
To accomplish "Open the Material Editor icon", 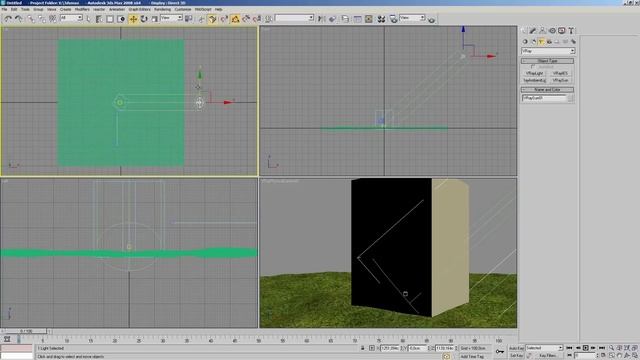I will point(381,19).
